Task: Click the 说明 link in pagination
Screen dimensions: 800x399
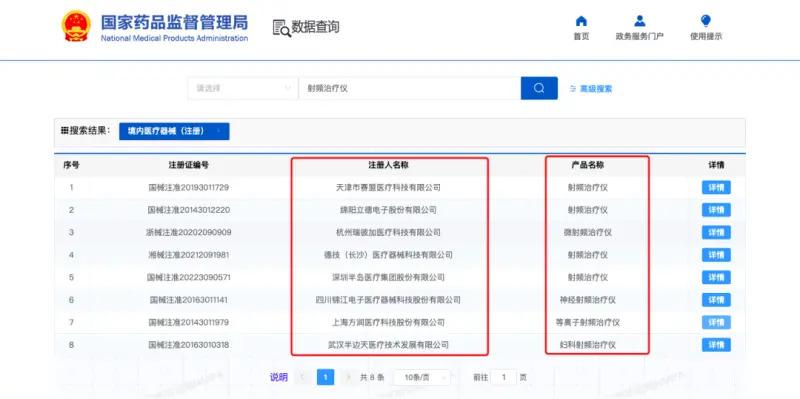Action: 279,378
